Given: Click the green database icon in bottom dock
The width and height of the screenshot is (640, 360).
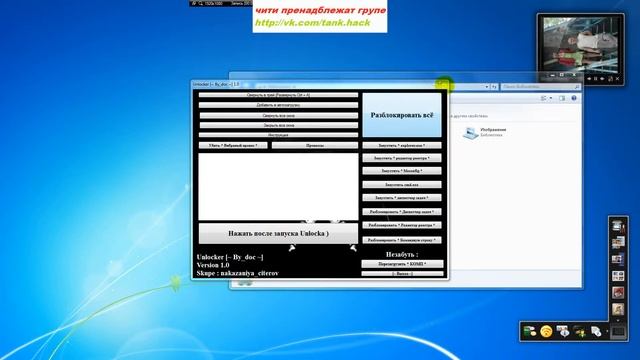Looking at the screenshot, I should point(530,331).
